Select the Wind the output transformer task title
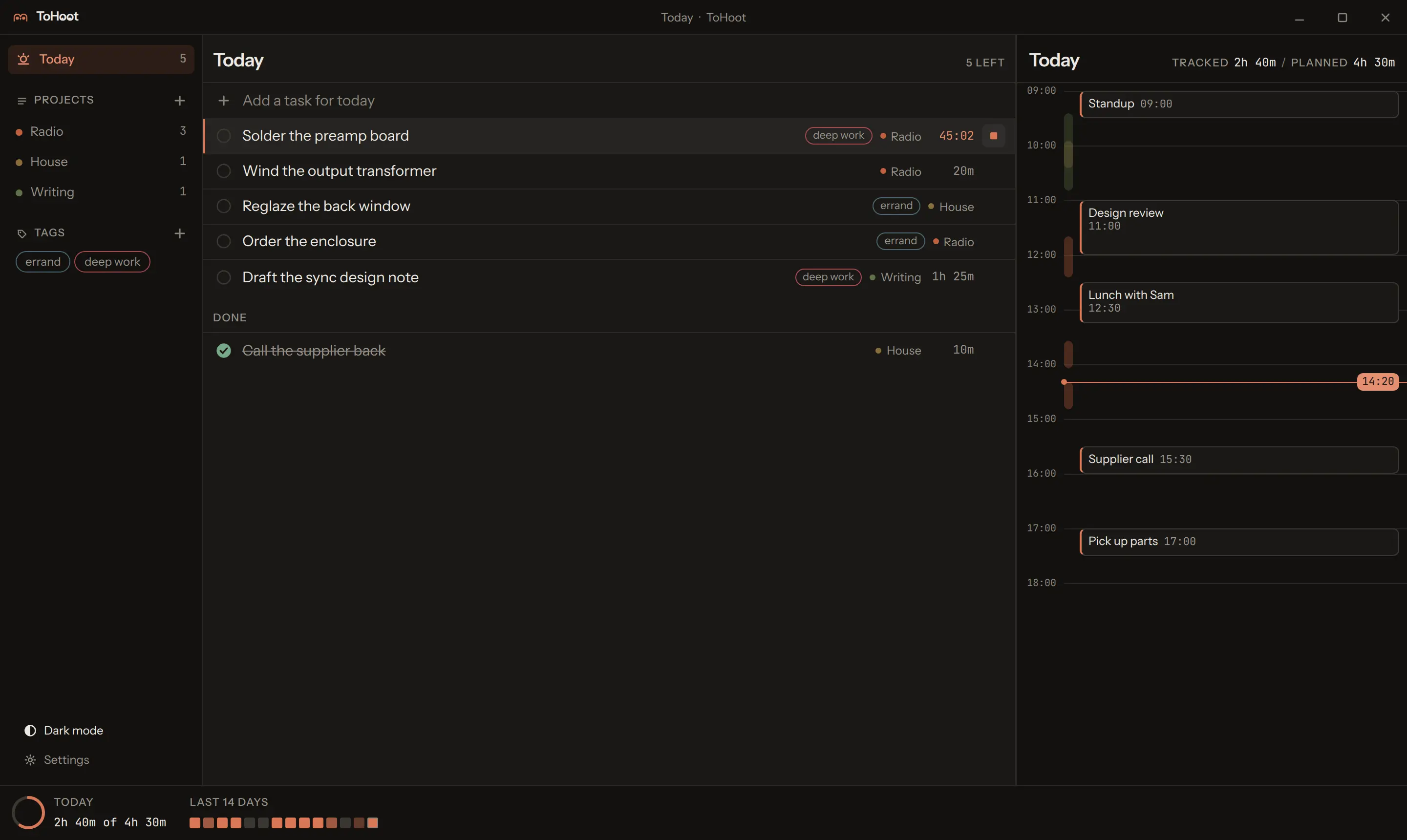The height and width of the screenshot is (840, 1407). click(x=339, y=171)
